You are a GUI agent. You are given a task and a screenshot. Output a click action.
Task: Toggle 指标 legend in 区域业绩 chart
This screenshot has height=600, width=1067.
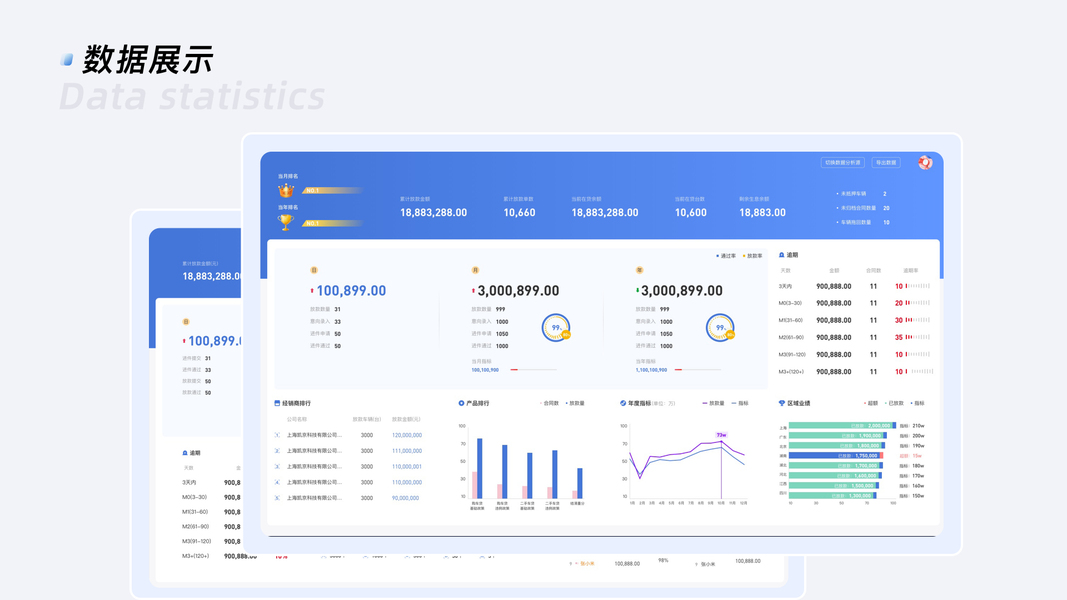pyautogui.click(x=917, y=403)
